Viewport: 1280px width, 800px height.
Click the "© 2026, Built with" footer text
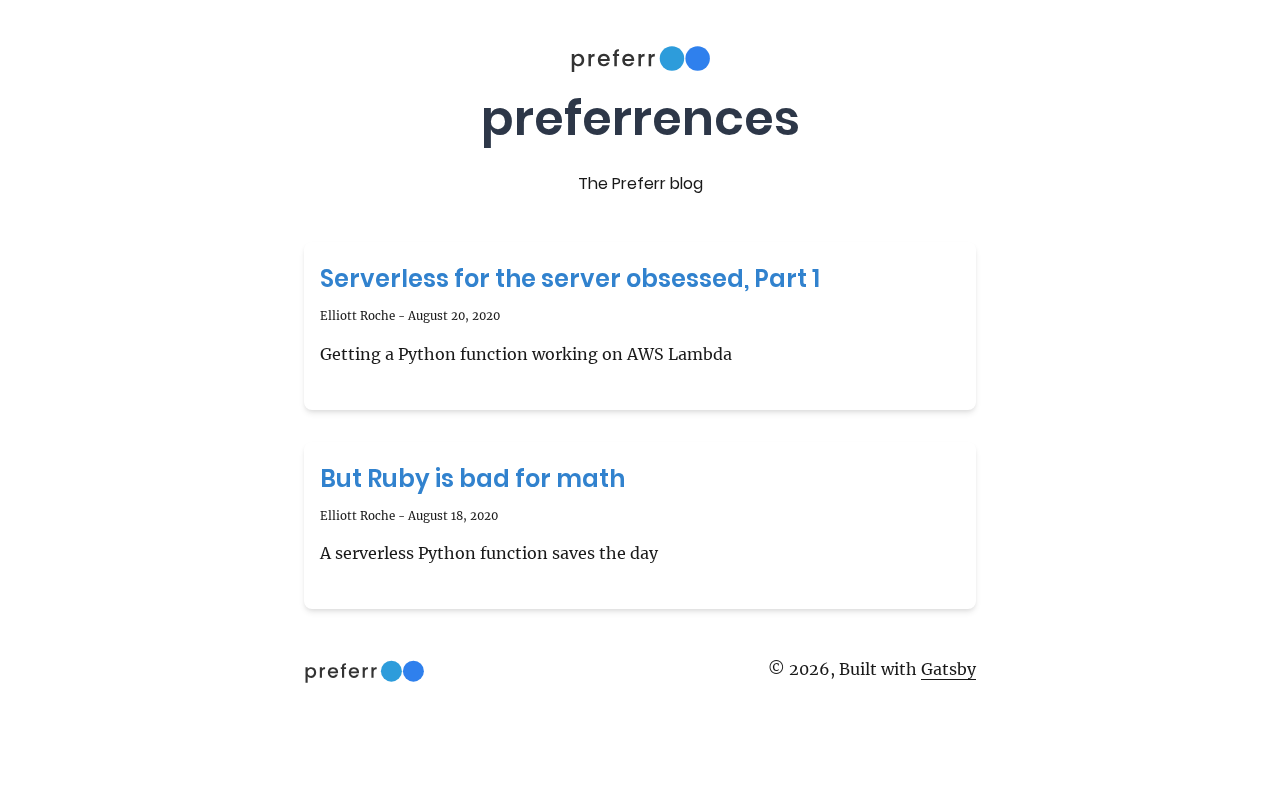[842, 669]
